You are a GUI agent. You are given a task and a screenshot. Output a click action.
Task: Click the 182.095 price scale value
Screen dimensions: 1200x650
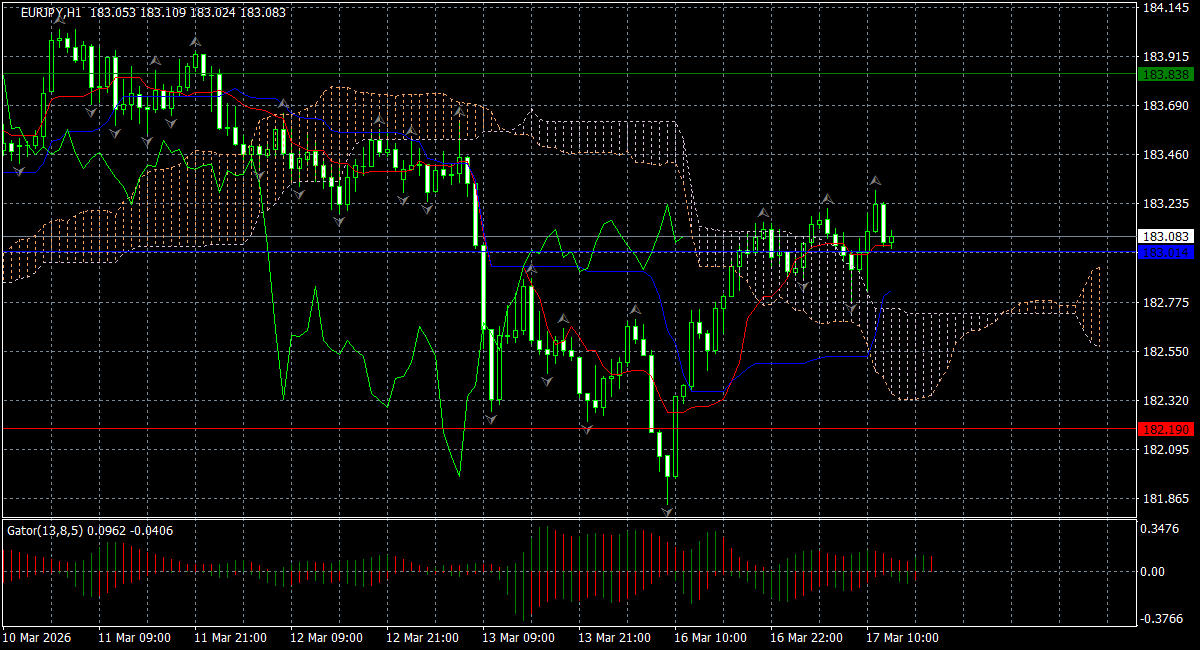[1165, 450]
